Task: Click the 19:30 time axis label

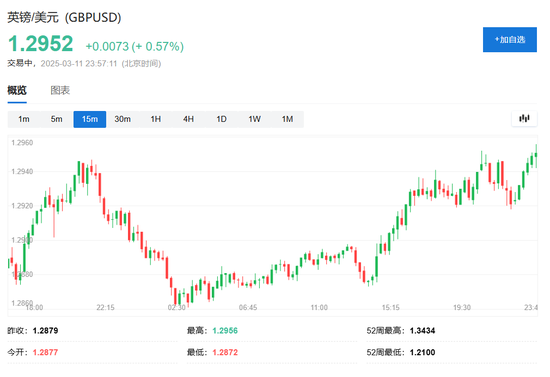Action: [462, 308]
